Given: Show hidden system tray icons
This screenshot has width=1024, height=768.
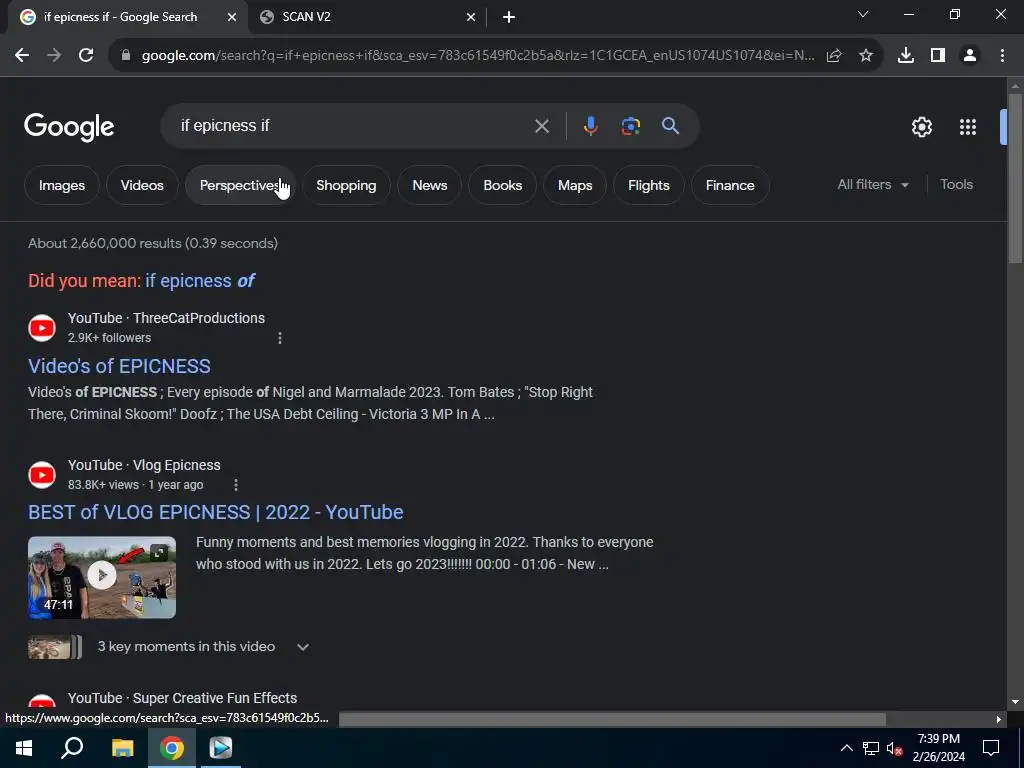Looking at the screenshot, I should coord(846,748).
